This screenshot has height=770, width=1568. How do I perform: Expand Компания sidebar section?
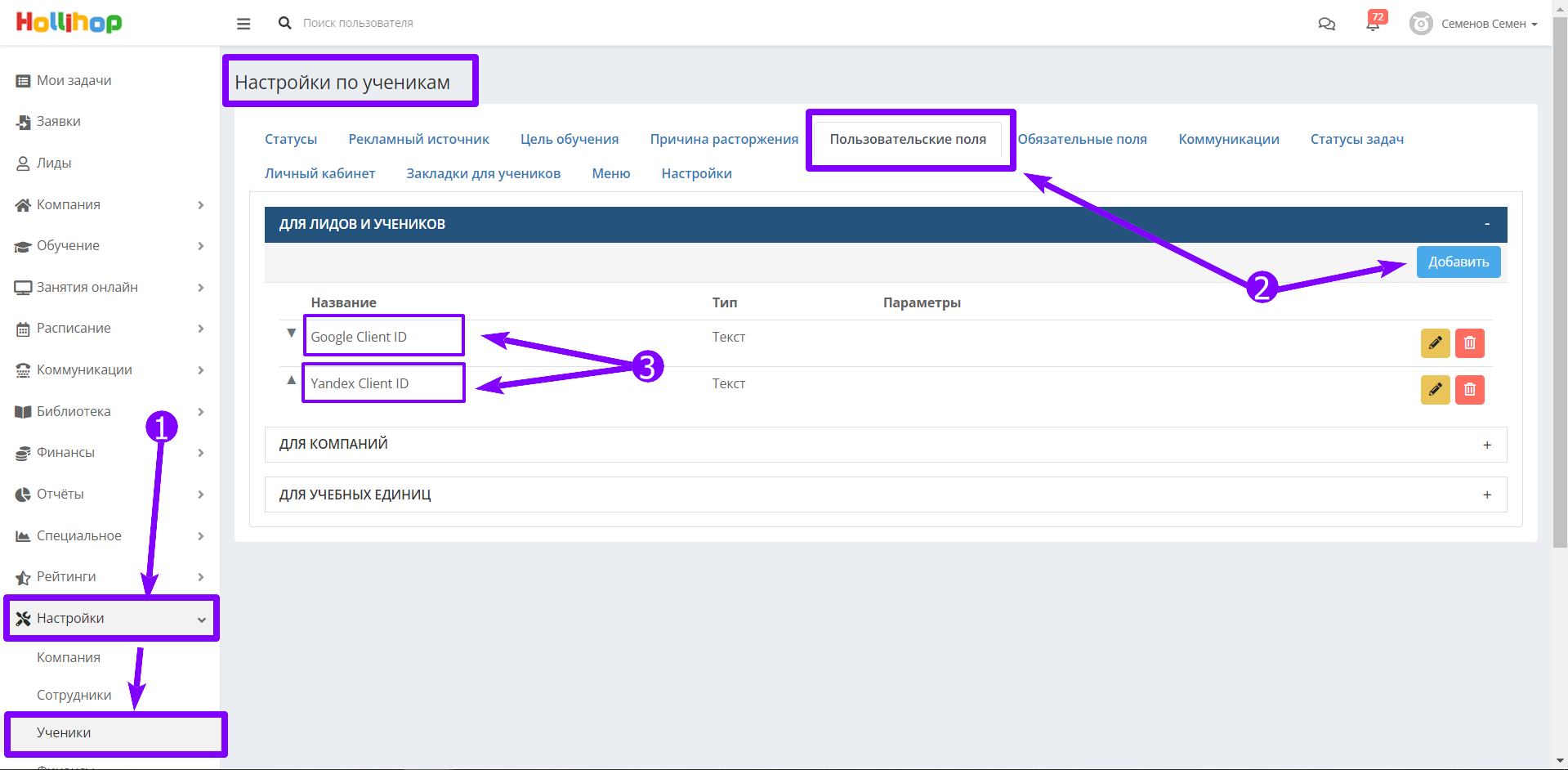[109, 204]
